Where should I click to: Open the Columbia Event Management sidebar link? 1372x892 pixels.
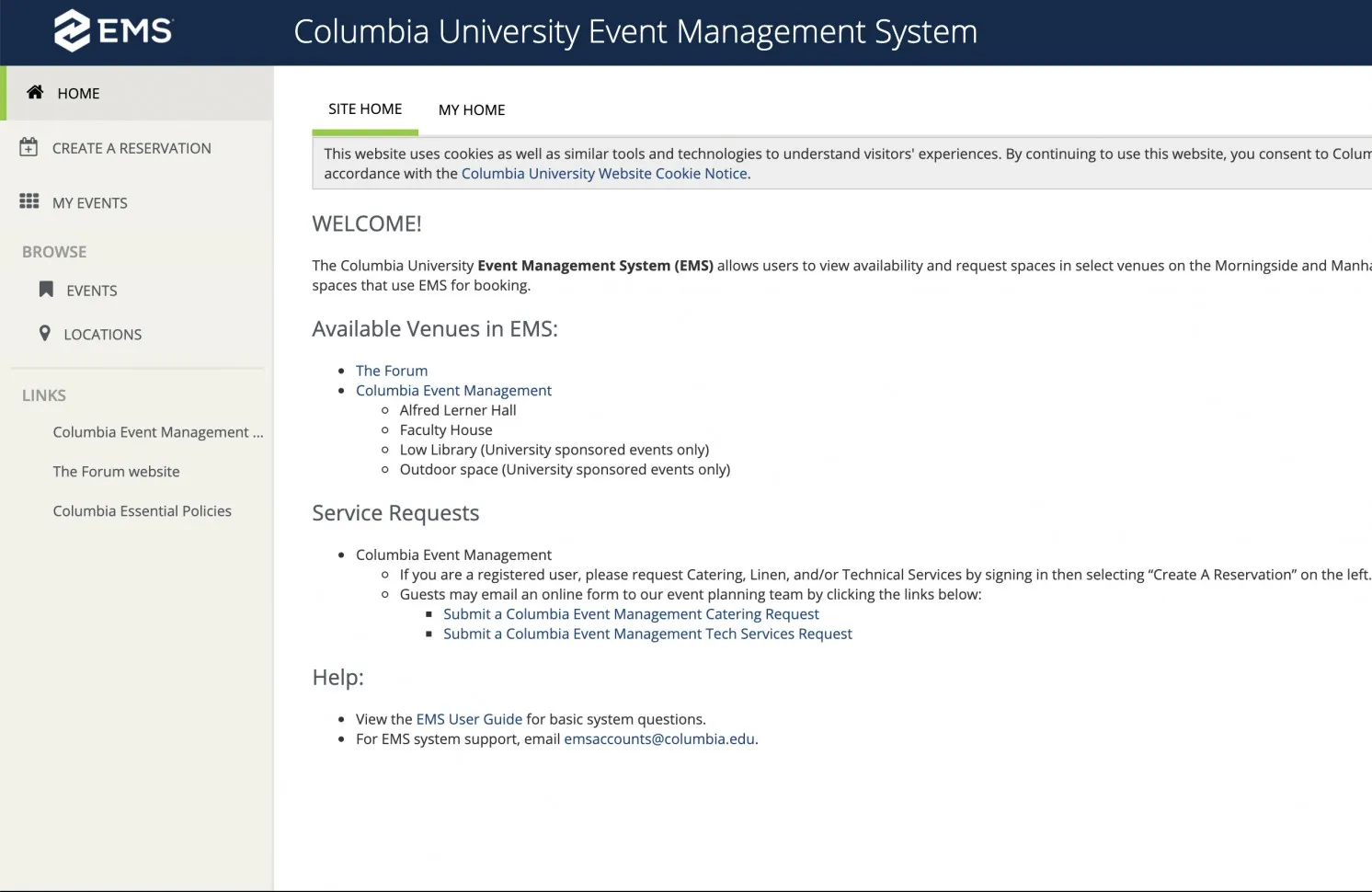[x=158, y=432]
